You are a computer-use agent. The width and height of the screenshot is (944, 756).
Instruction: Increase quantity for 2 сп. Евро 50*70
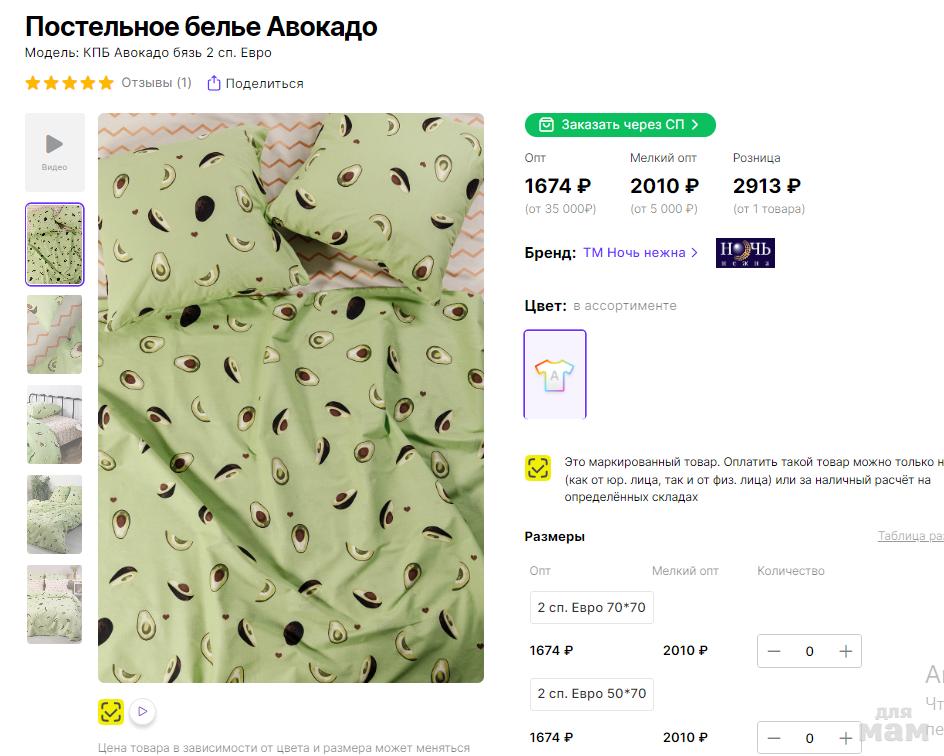click(x=845, y=738)
